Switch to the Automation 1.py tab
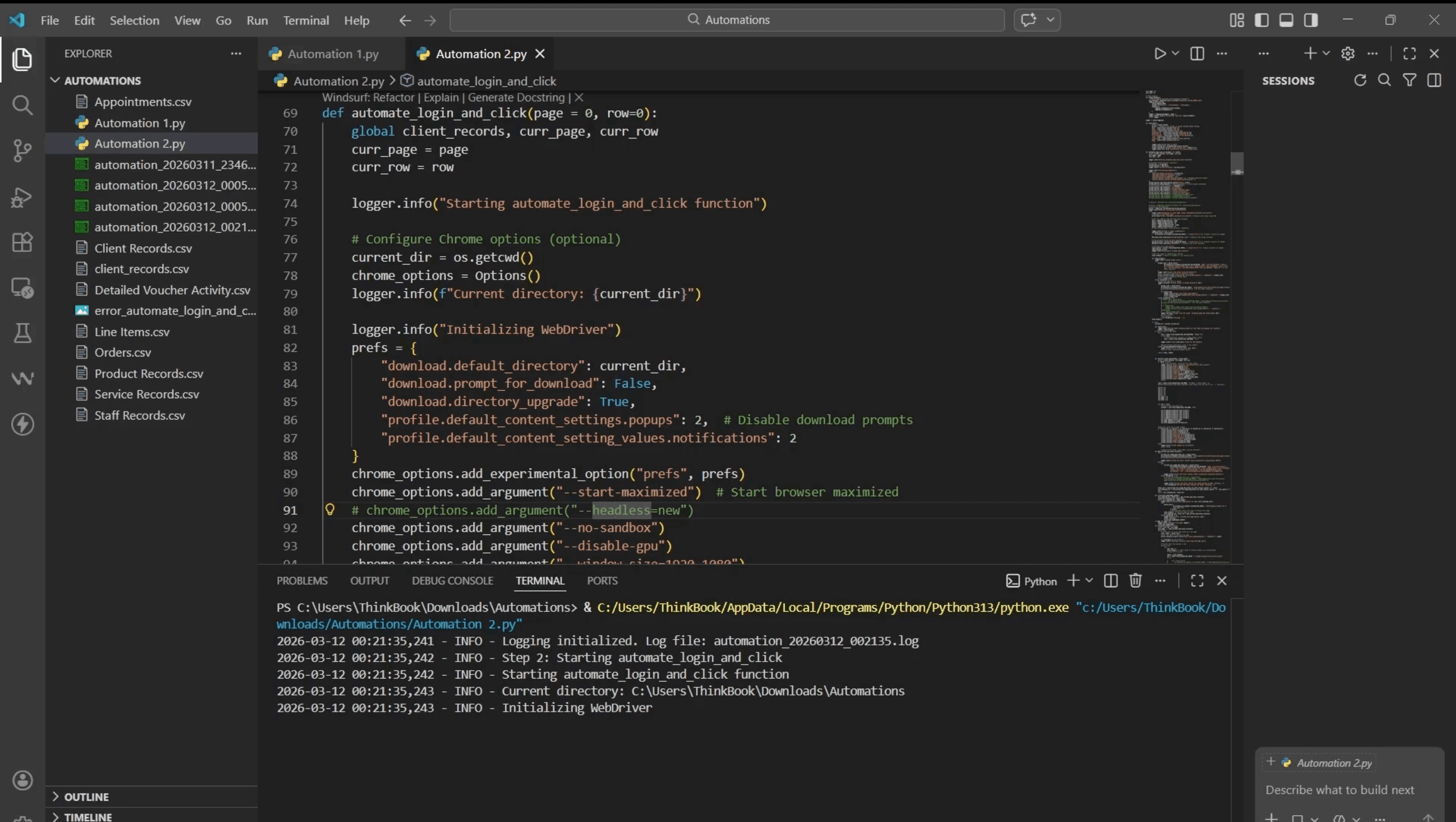The height and width of the screenshot is (822, 1456). click(x=332, y=54)
